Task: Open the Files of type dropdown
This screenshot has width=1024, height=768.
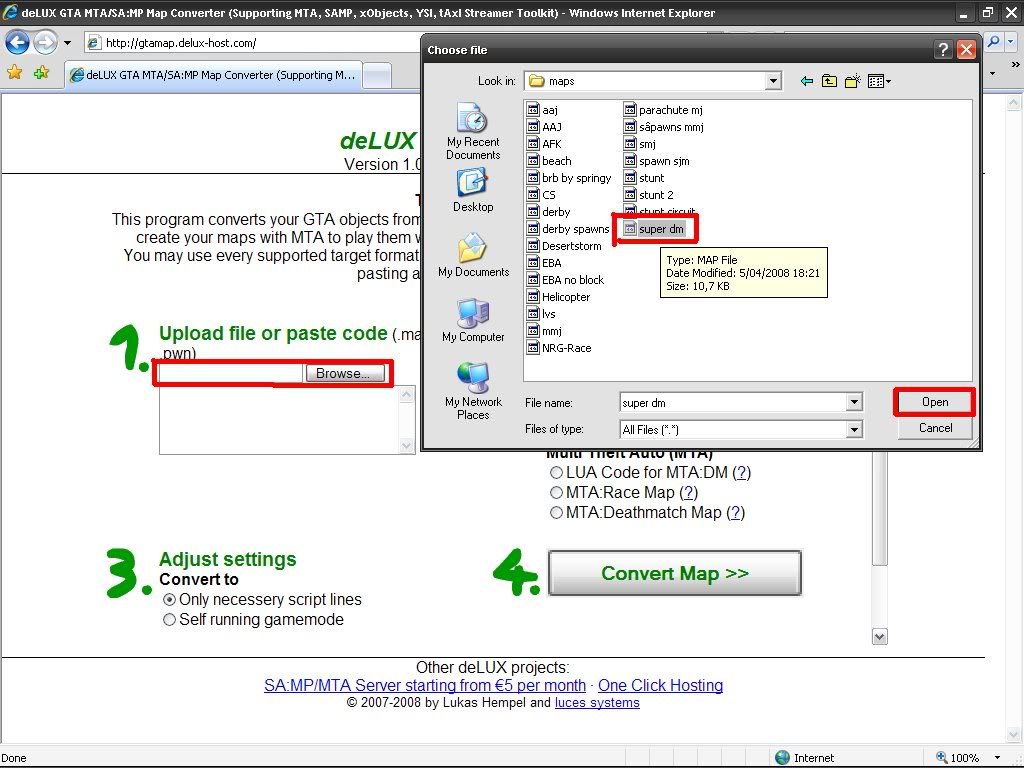Action: [854, 430]
